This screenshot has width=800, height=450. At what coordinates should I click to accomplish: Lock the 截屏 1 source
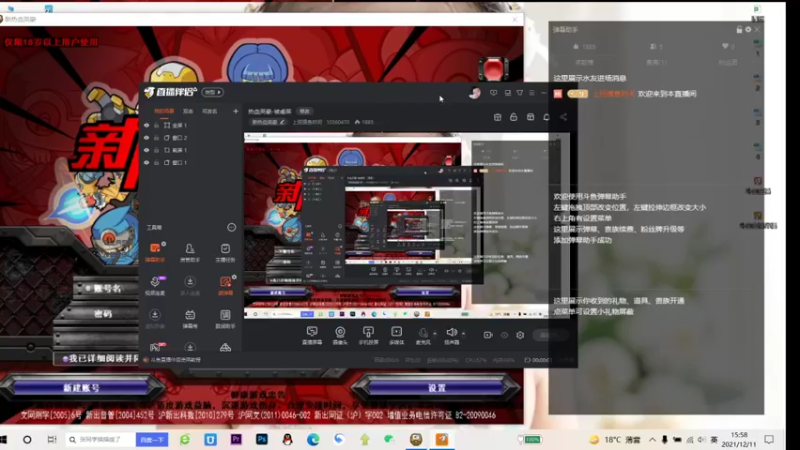point(157,150)
